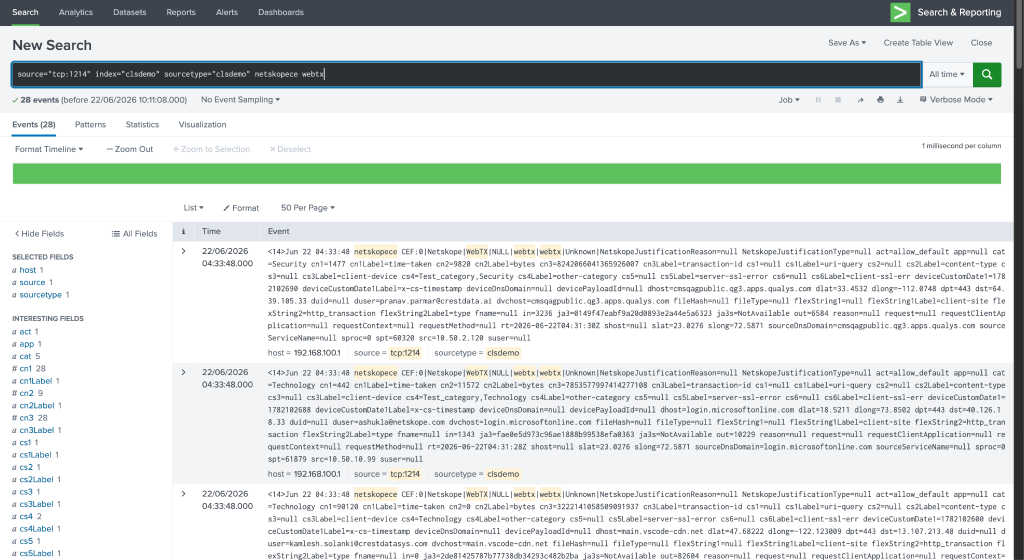
Task: Click the Search & Reporting app title
Action: tap(959, 12)
